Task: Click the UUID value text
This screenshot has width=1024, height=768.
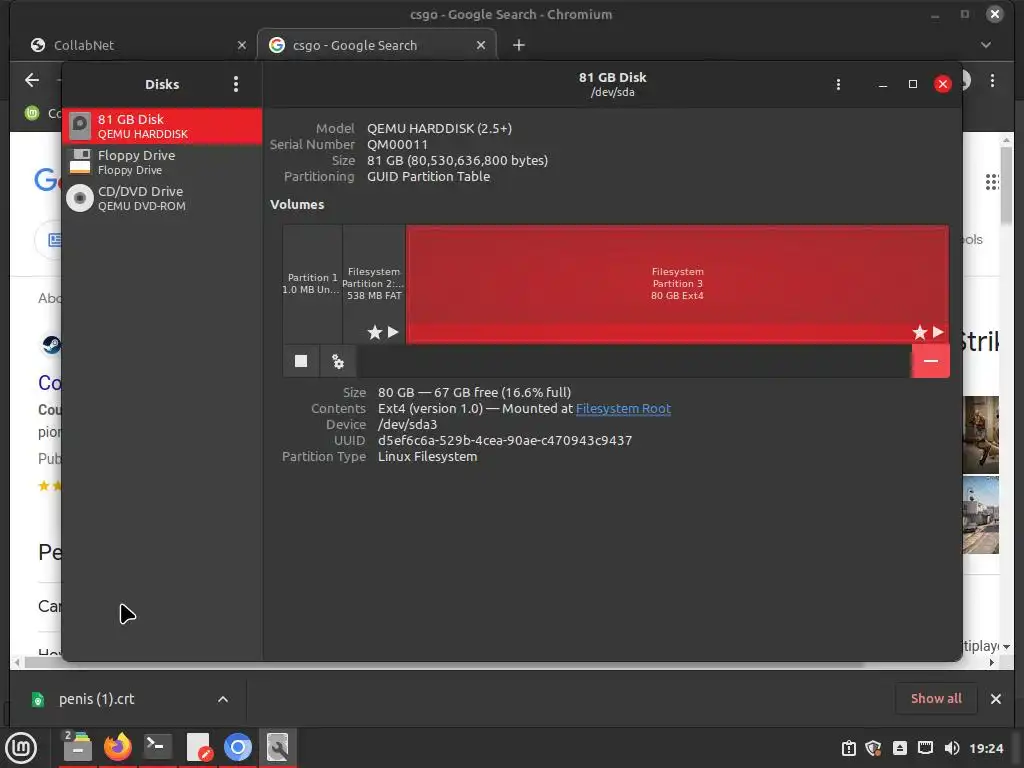Action: pyautogui.click(x=505, y=441)
